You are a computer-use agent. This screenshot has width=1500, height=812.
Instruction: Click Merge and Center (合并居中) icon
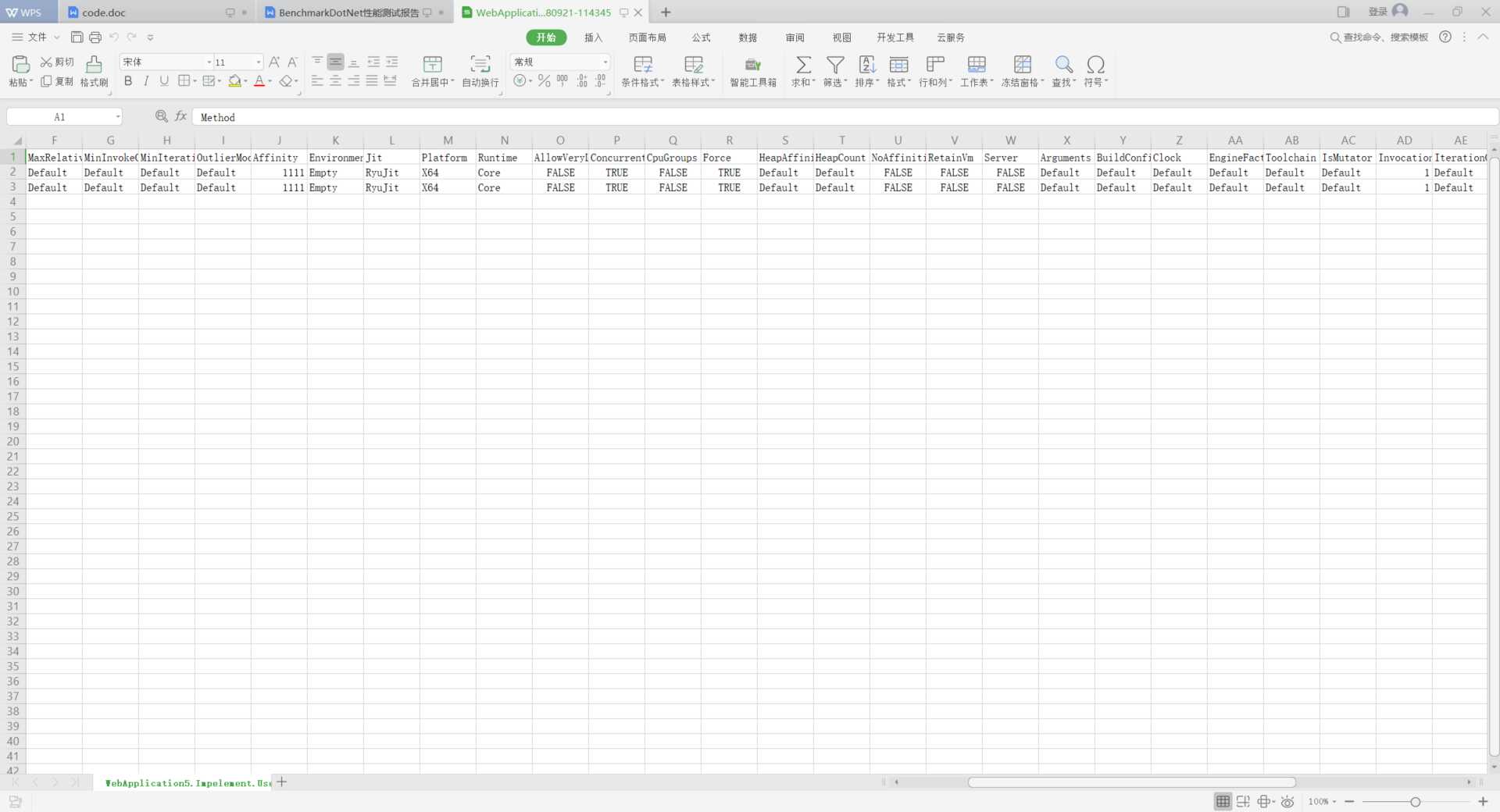[432, 64]
